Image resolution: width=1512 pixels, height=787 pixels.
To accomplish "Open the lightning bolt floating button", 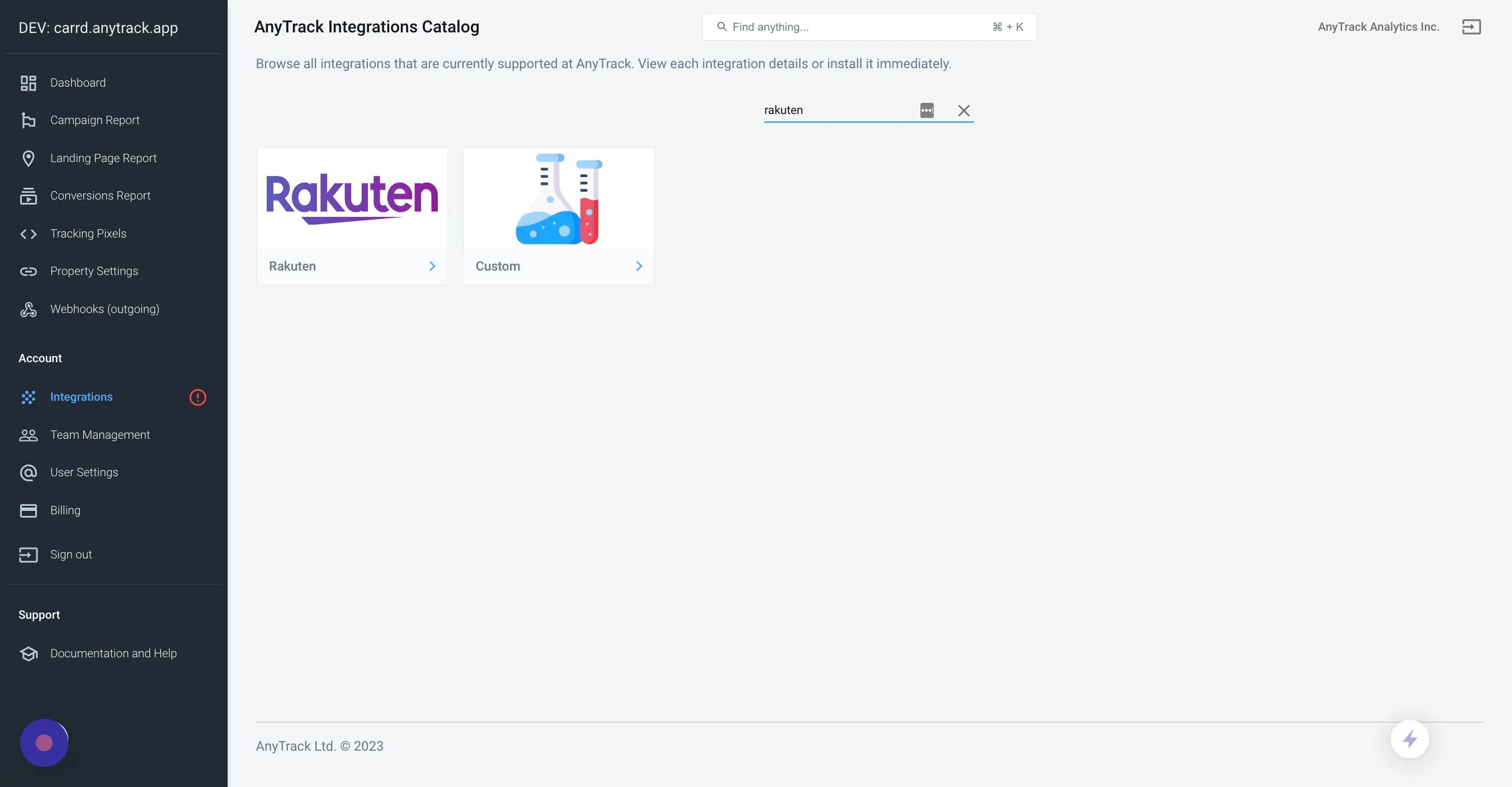I will [1409, 739].
